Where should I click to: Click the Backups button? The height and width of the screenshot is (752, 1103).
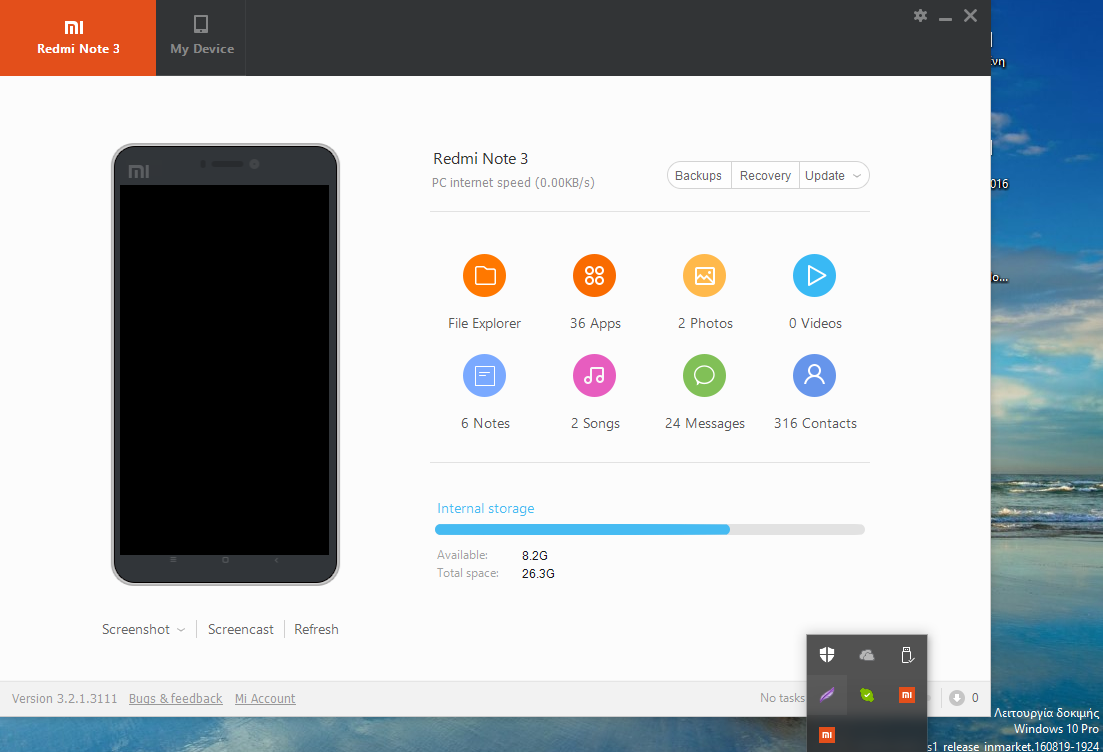click(698, 176)
